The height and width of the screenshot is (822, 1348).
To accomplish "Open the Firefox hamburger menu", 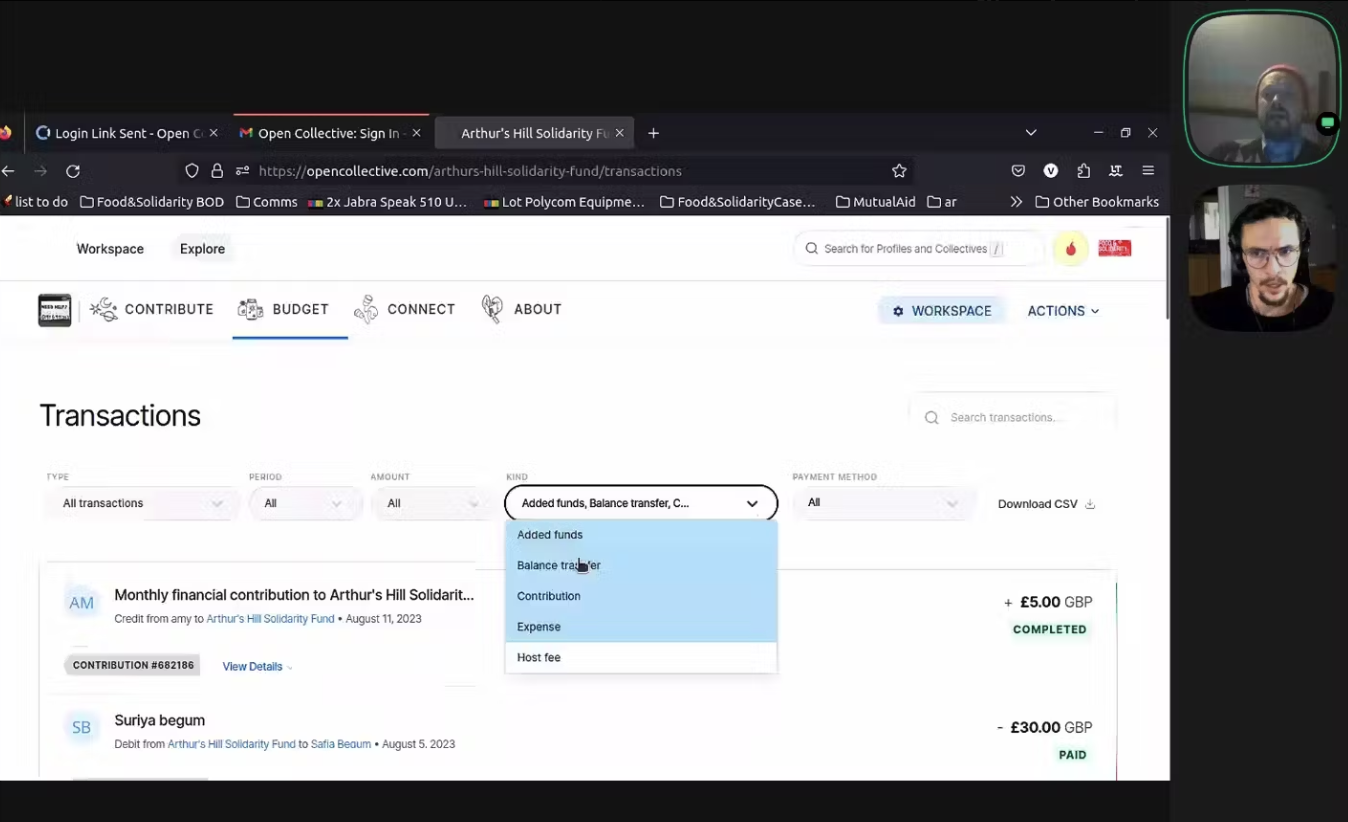I will 1148,171.
